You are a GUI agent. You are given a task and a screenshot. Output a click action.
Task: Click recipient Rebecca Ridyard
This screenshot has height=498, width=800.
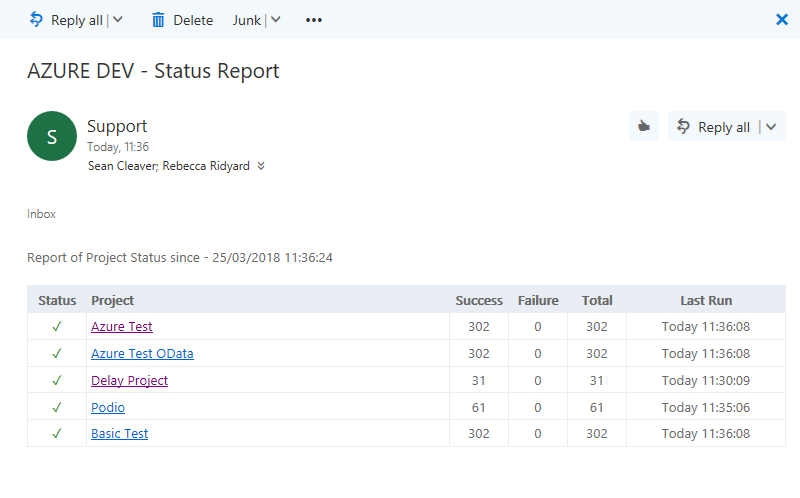206,166
